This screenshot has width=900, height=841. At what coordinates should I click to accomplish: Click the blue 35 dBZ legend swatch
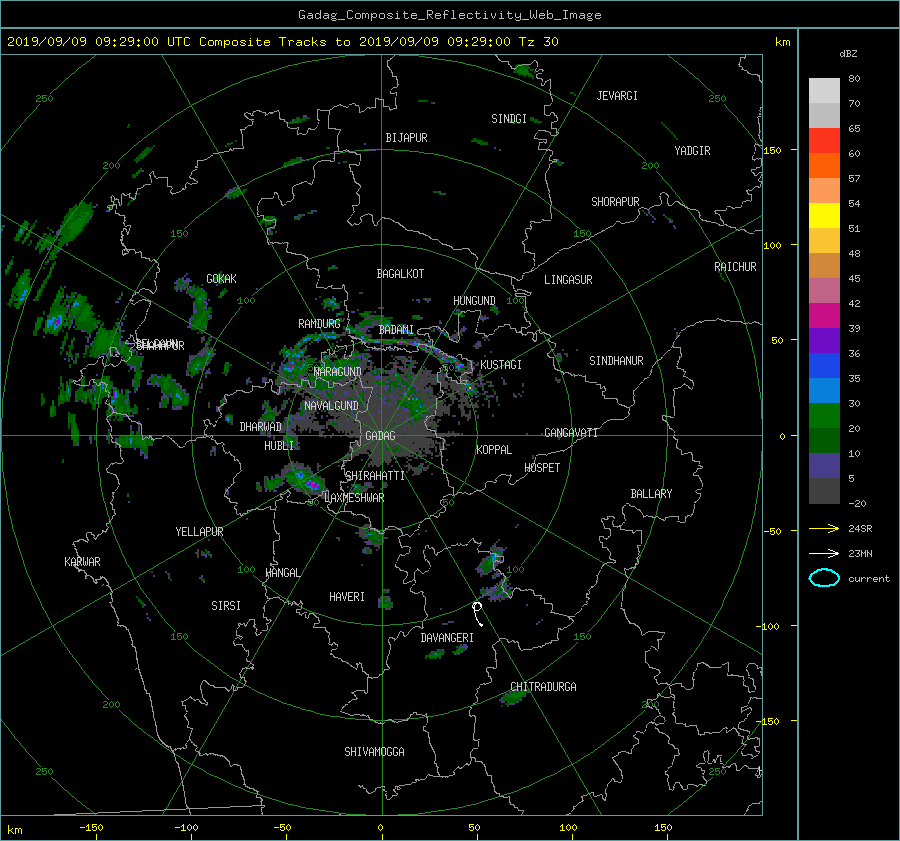coord(824,365)
